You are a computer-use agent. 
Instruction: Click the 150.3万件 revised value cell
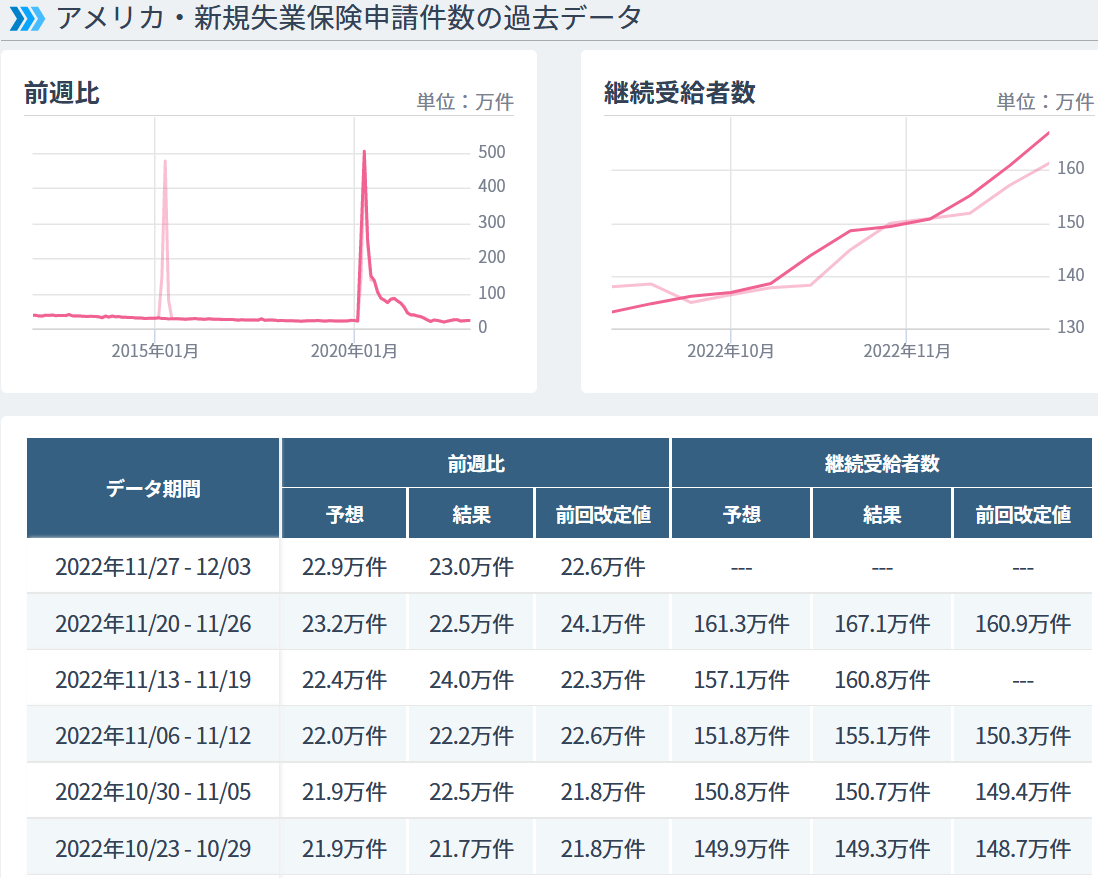pyautogui.click(x=1022, y=735)
